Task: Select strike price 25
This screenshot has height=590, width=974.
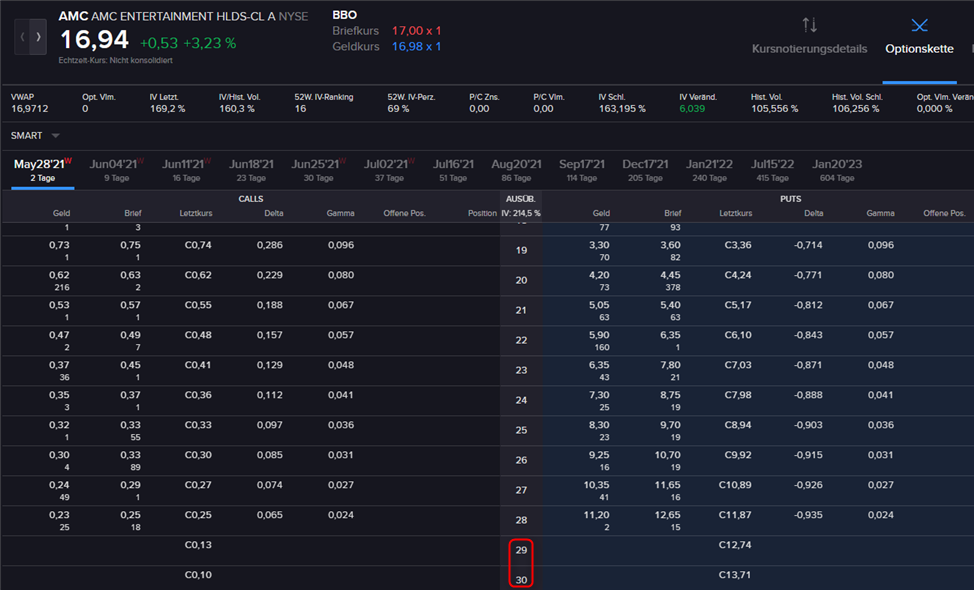Action: pyautogui.click(x=521, y=430)
